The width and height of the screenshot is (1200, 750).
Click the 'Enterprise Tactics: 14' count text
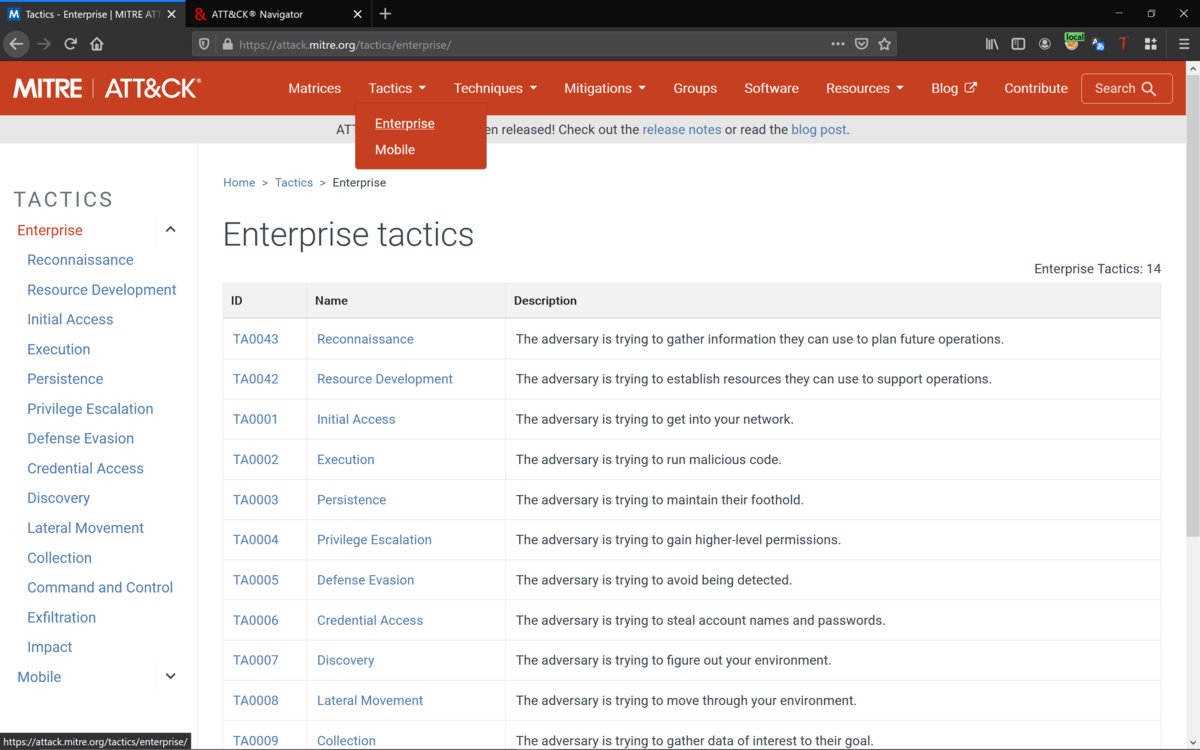1097,269
